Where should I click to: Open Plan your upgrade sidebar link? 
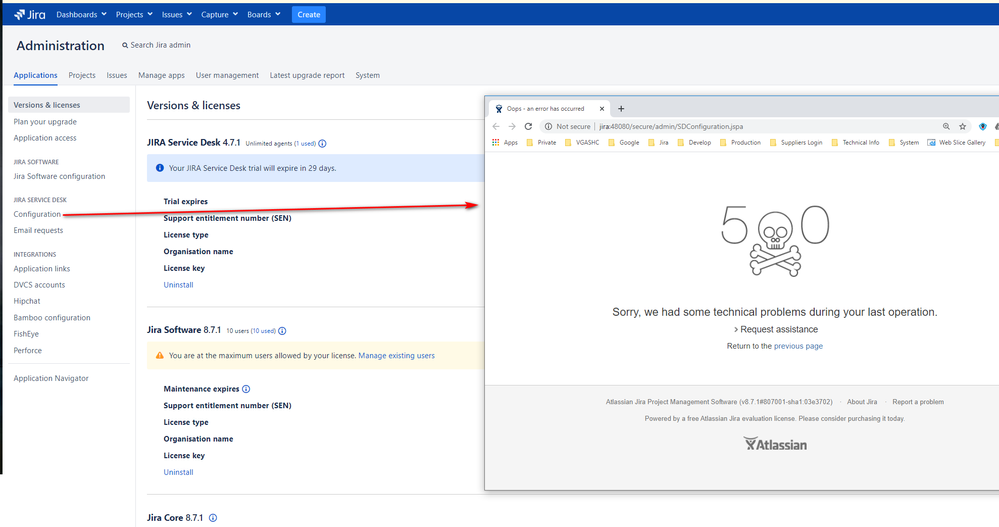pos(45,122)
